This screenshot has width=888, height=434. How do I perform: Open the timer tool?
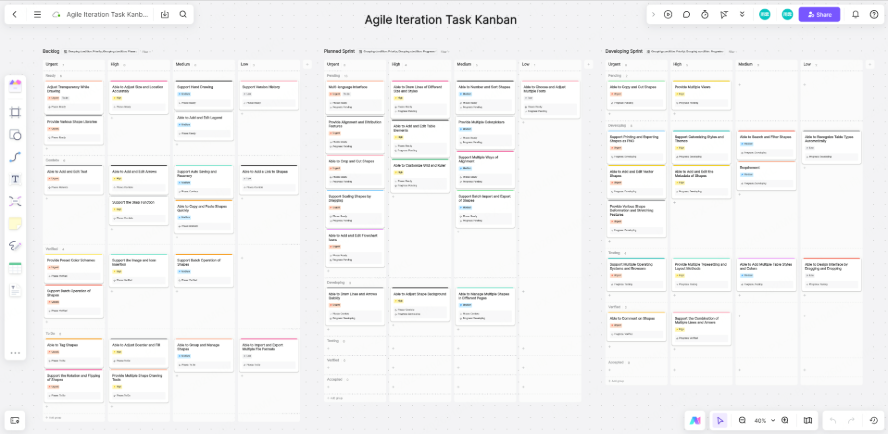coord(705,15)
